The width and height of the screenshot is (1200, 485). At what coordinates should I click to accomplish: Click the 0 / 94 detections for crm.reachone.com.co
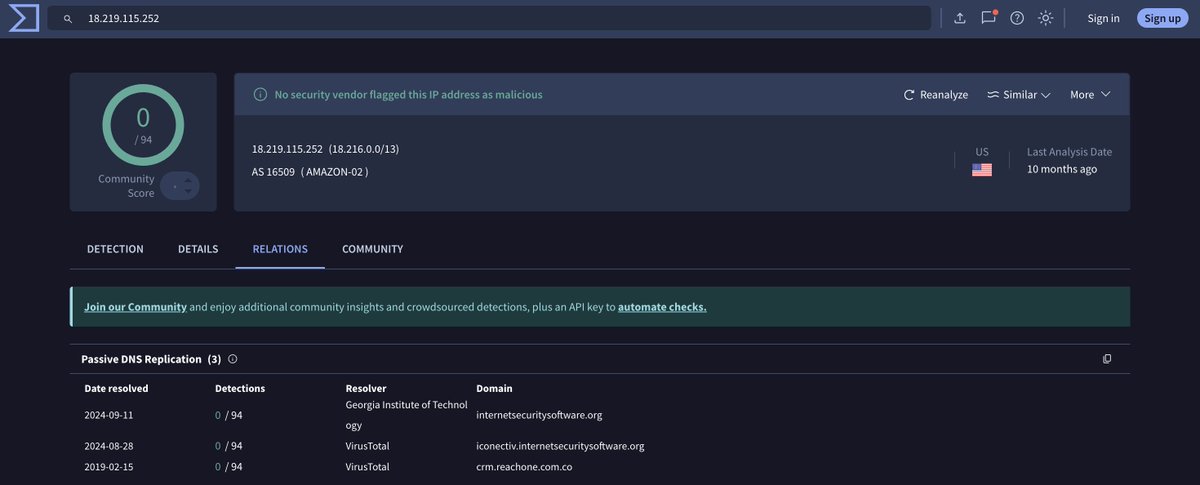[229, 466]
